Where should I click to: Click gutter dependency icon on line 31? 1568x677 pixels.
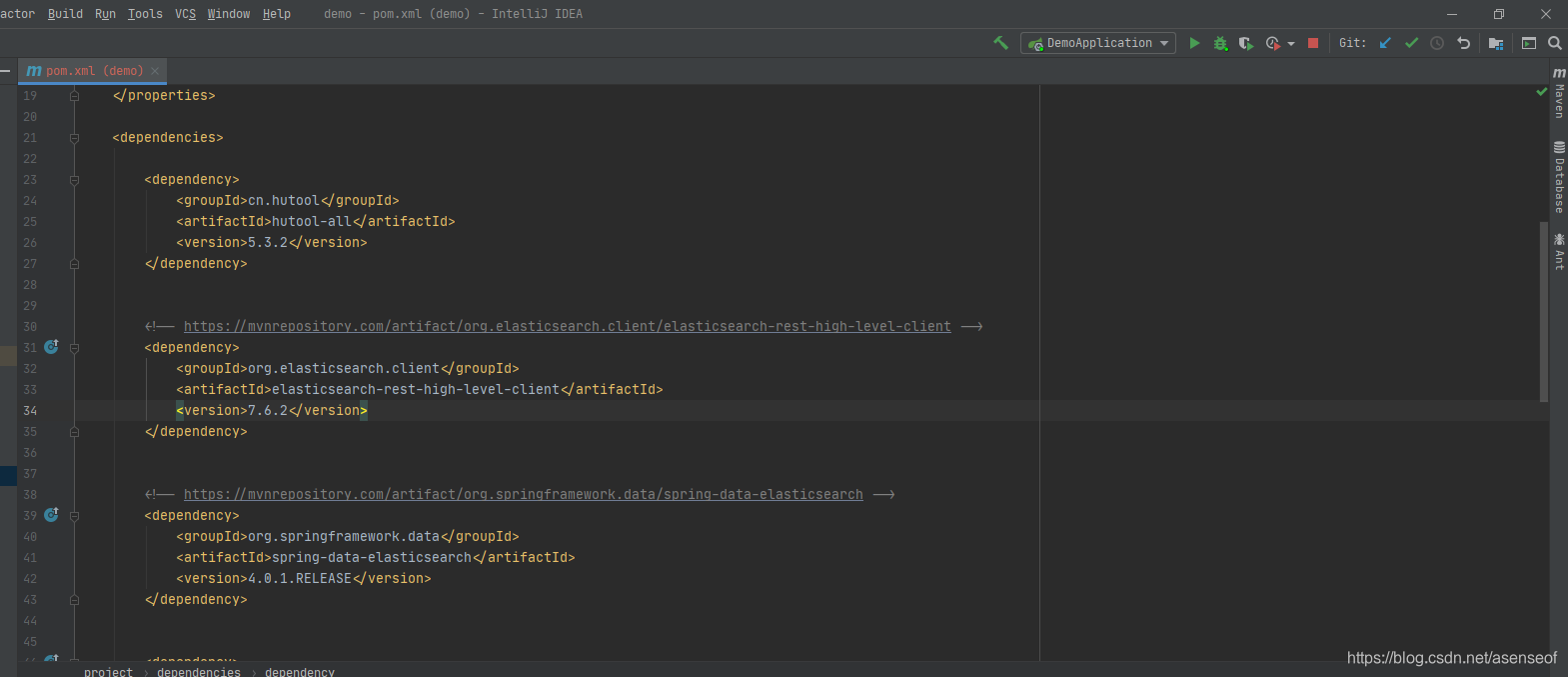tap(51, 346)
